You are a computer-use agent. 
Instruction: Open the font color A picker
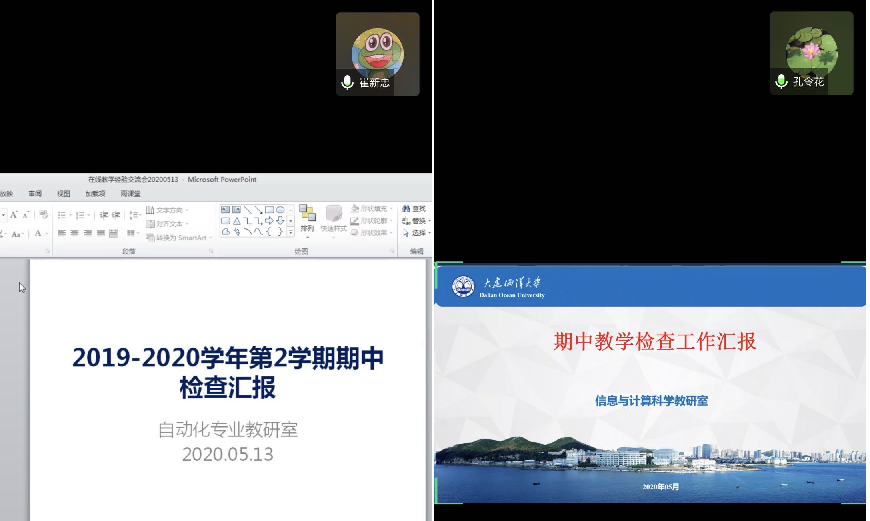[x=38, y=234]
